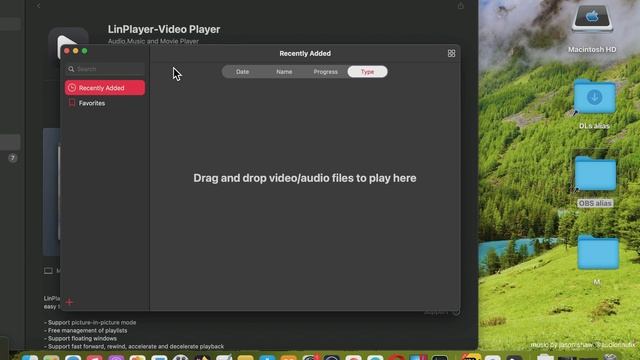Click the "Macintosh HD" label text
The height and width of the screenshot is (360, 640).
click(x=592, y=49)
